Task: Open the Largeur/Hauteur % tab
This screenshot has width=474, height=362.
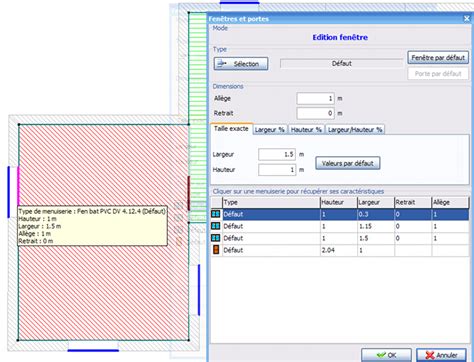Action: pyautogui.click(x=355, y=130)
